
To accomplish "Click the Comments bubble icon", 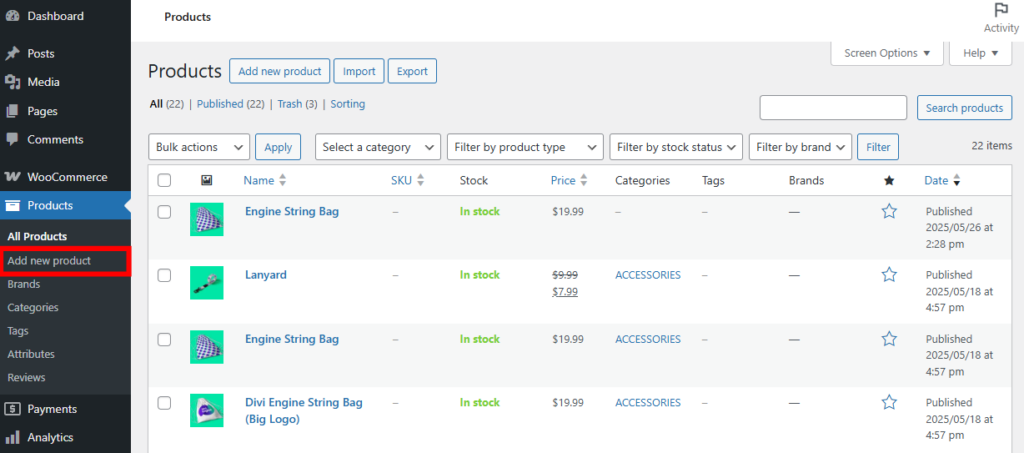I will (x=13, y=139).
